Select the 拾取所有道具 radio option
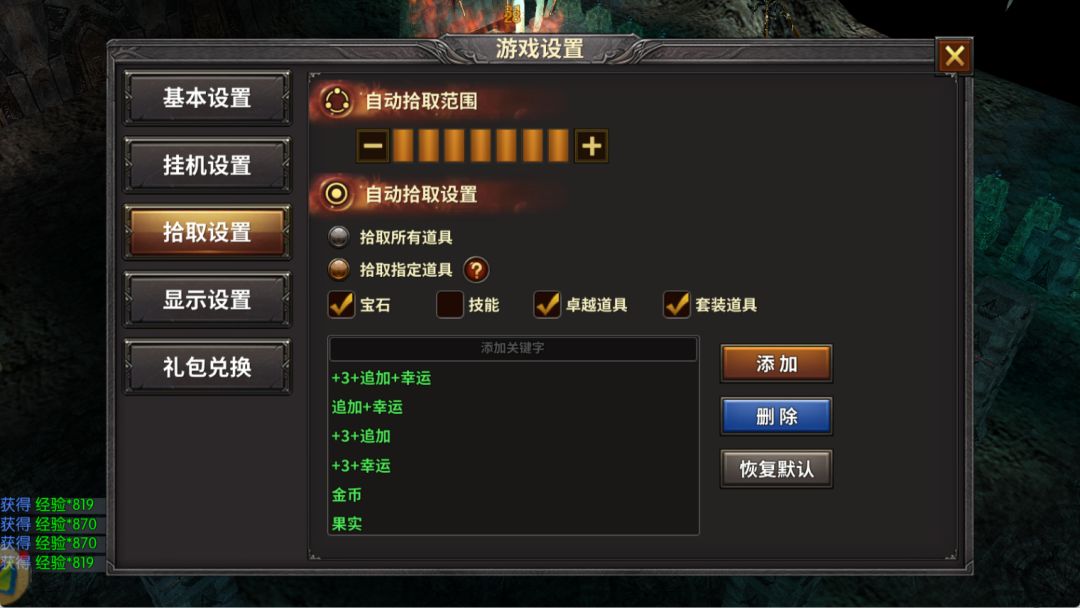The height and width of the screenshot is (608, 1080). click(x=338, y=237)
